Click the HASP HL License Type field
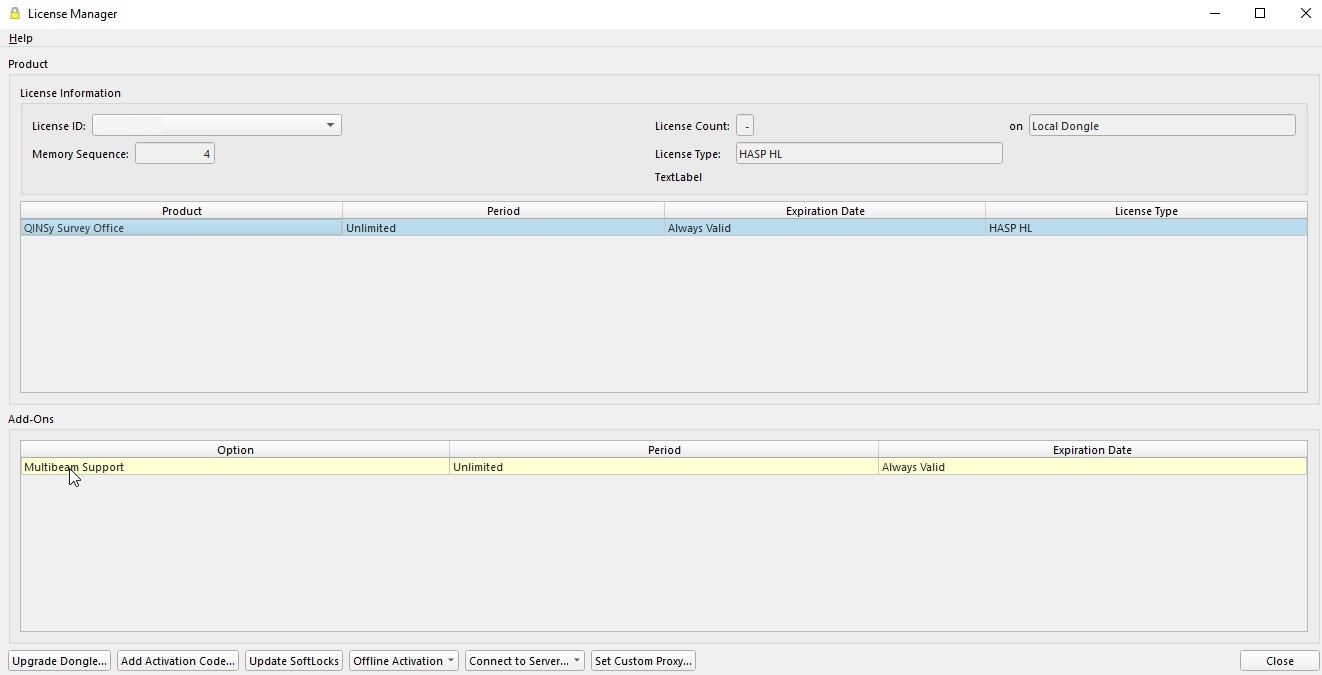The image size is (1322, 675). coord(868,154)
